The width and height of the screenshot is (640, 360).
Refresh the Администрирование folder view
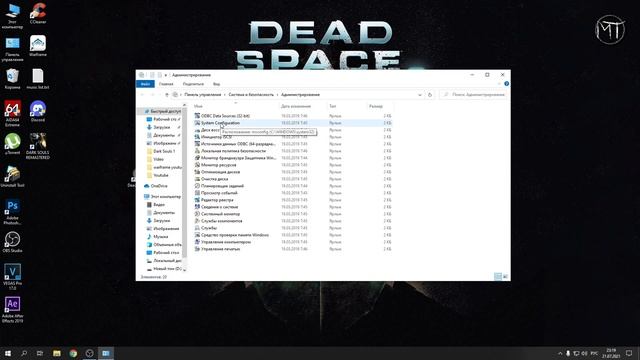pos(430,95)
